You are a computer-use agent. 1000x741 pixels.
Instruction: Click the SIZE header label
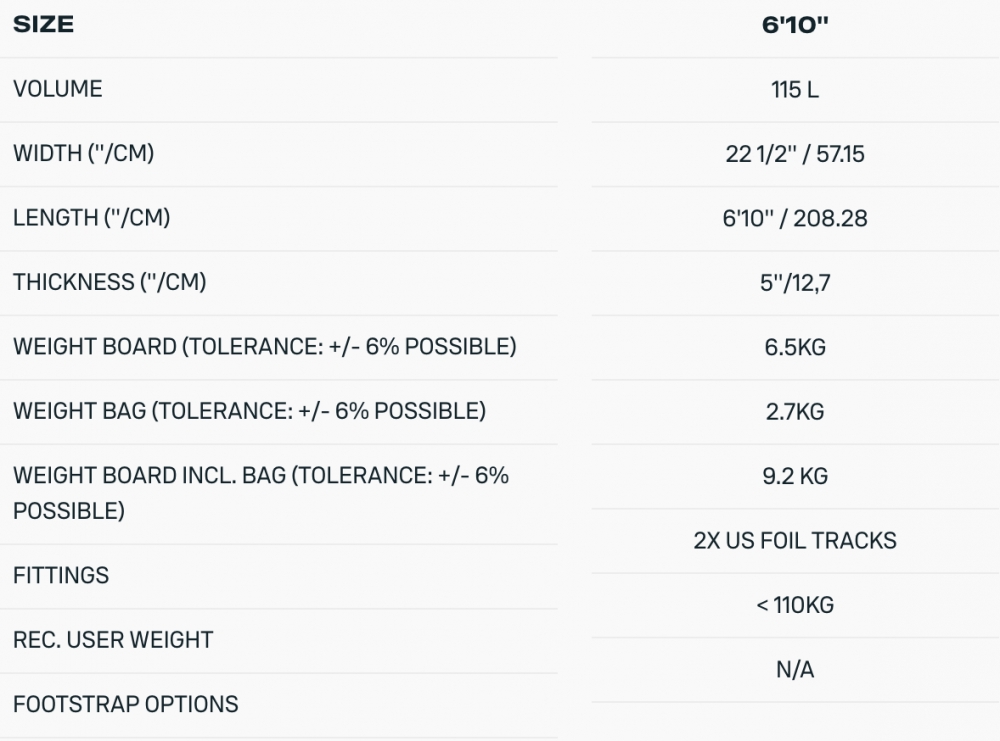(43, 25)
